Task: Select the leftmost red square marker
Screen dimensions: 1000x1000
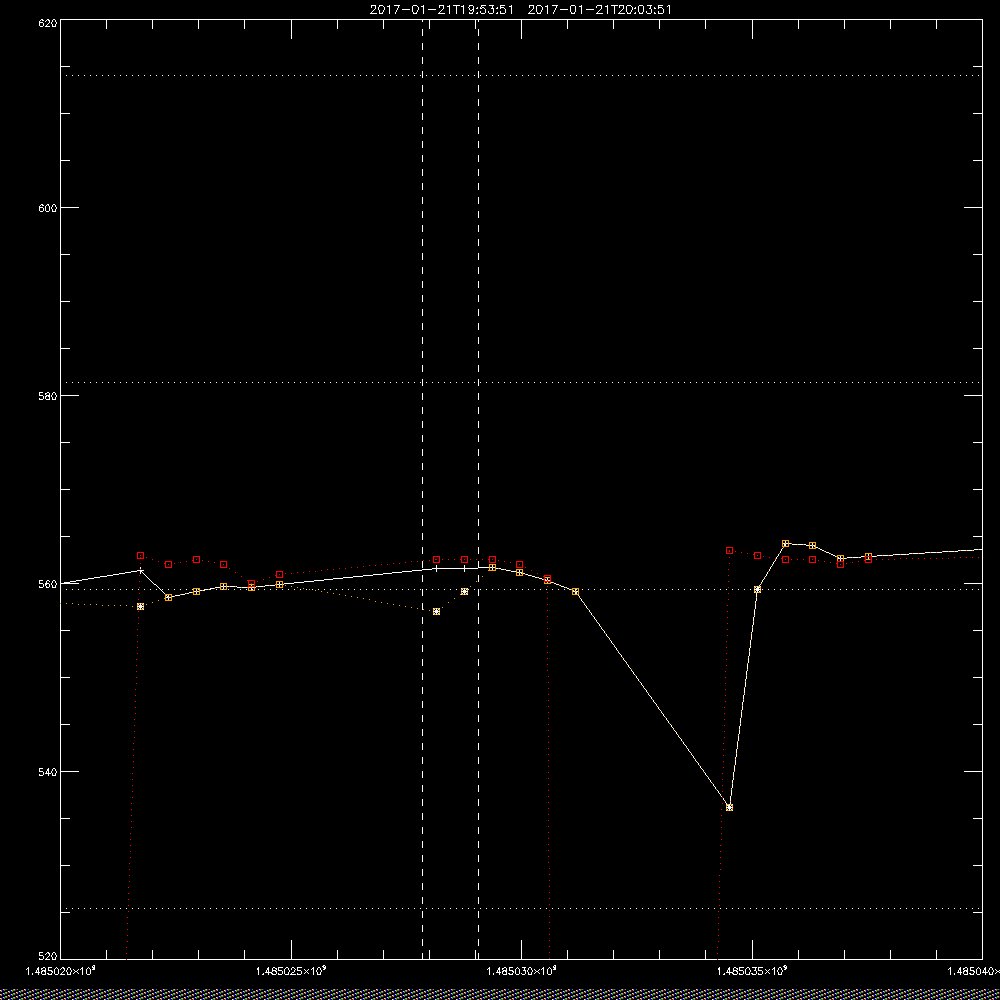Action: tap(140, 555)
